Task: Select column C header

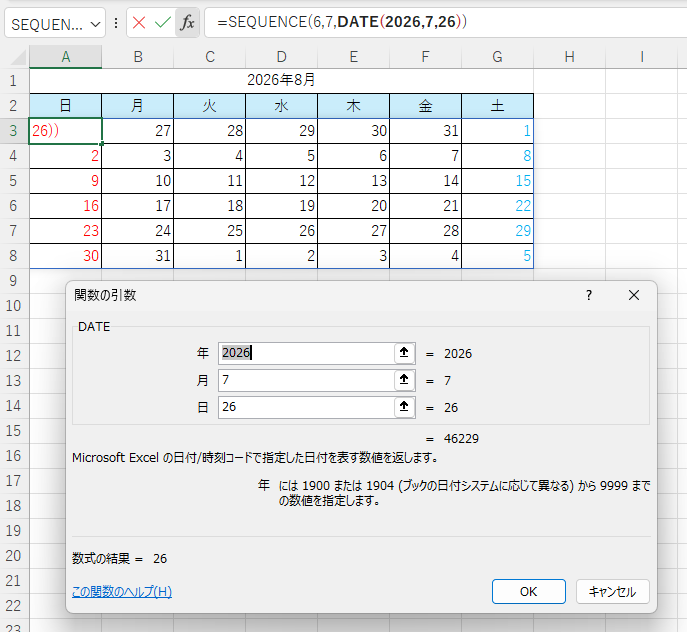Action: tap(209, 57)
